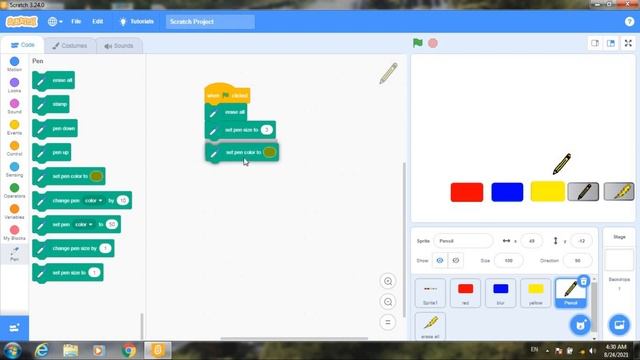
Task: Click the when flag clicked hat block
Action: [227, 94]
